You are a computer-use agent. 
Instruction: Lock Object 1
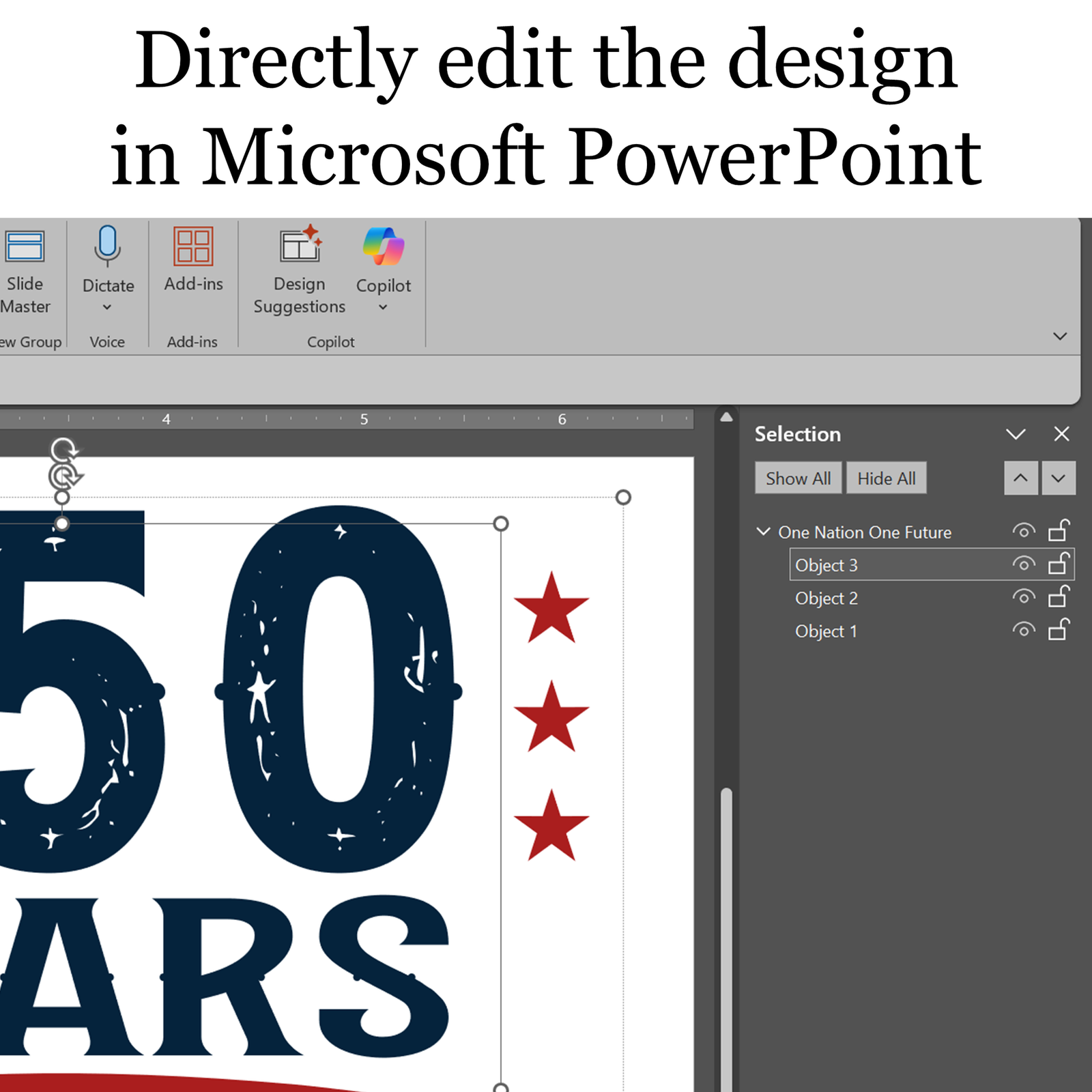click(x=1059, y=629)
